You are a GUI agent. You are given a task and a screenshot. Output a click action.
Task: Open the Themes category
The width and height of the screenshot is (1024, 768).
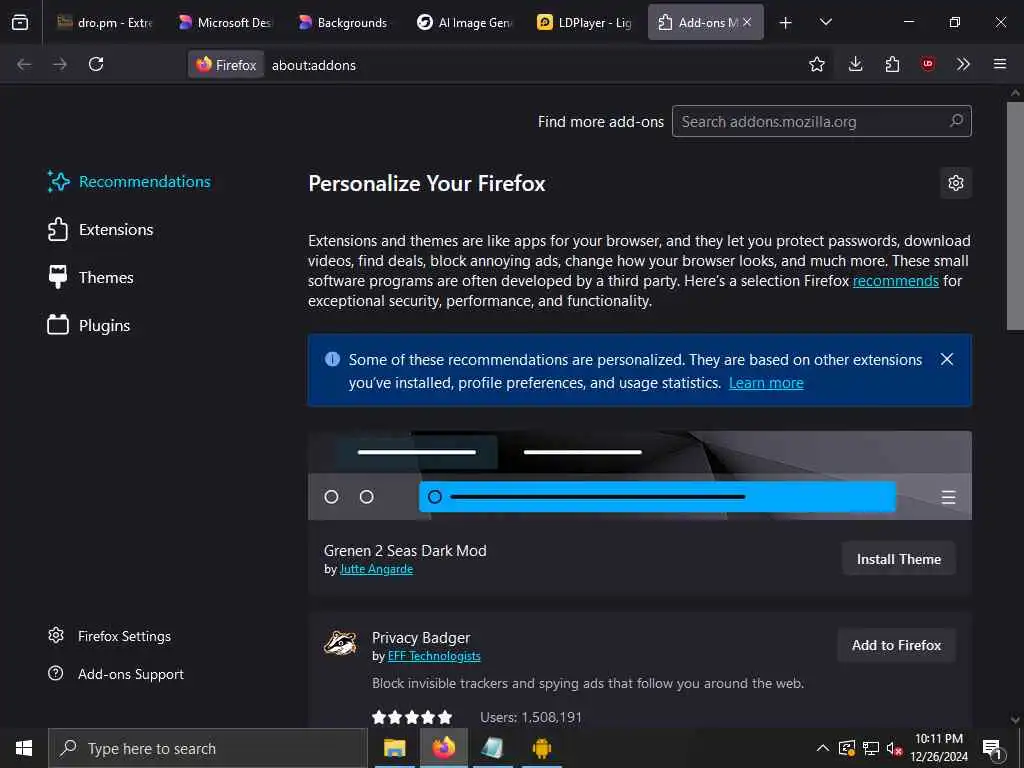click(90, 278)
